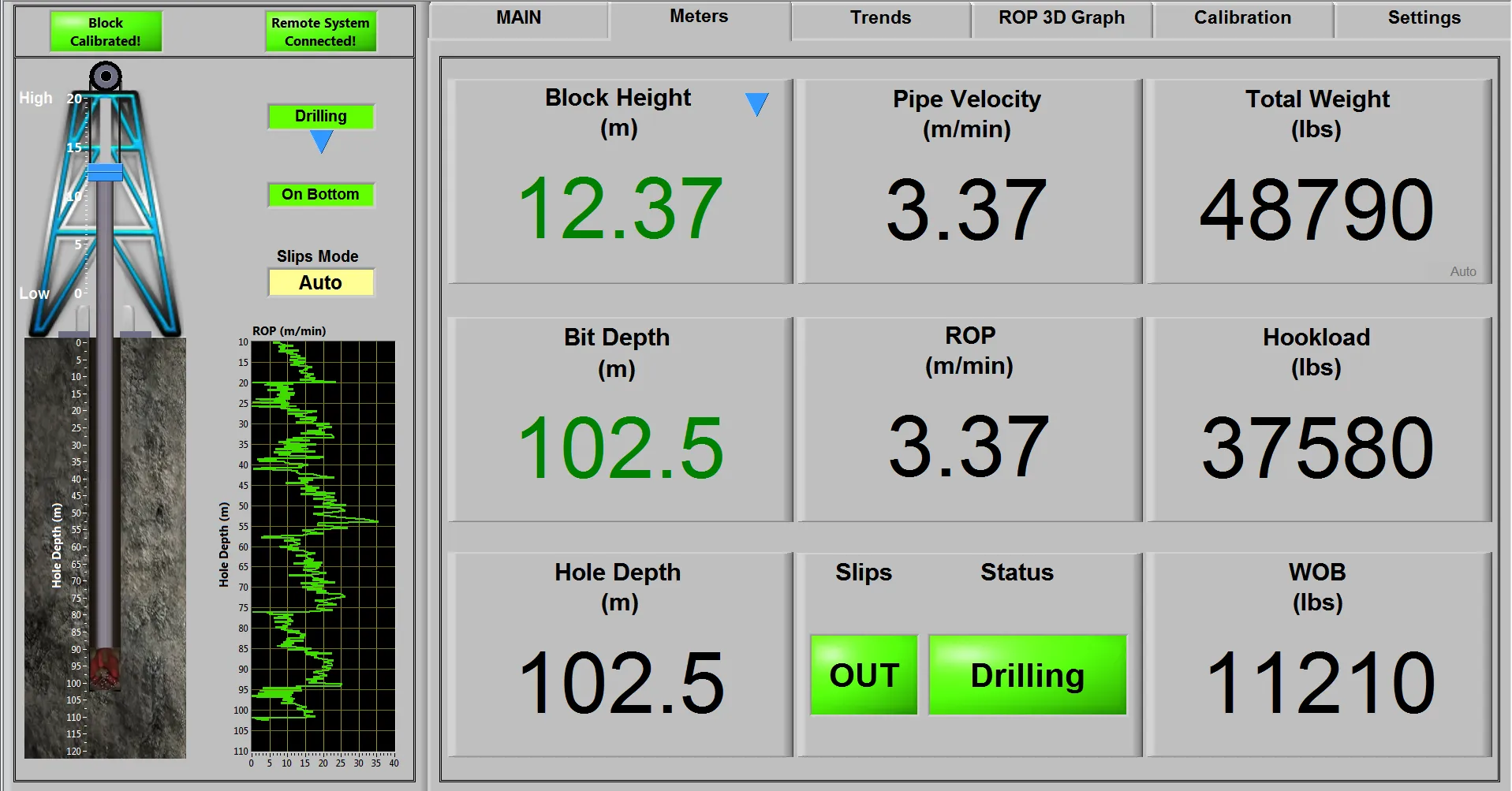Click the Slips label above OUT button

(x=864, y=573)
